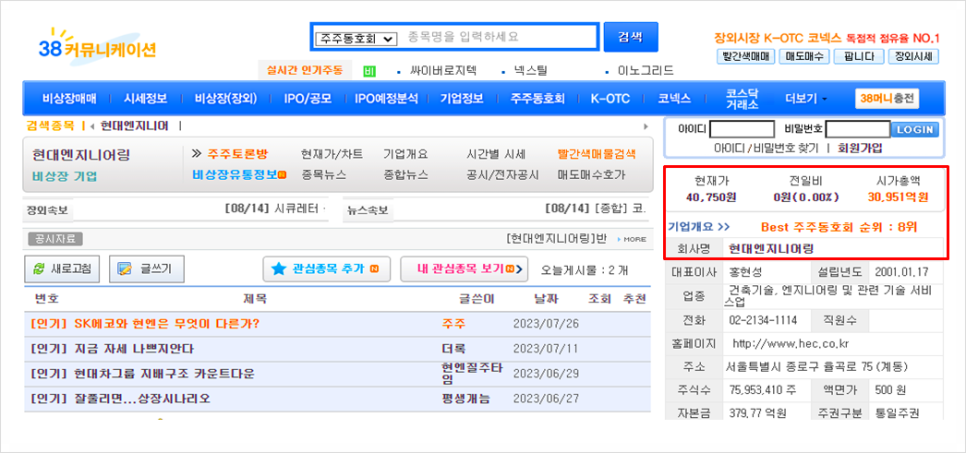Open popular stock 싸이버로지텍

(x=444, y=71)
